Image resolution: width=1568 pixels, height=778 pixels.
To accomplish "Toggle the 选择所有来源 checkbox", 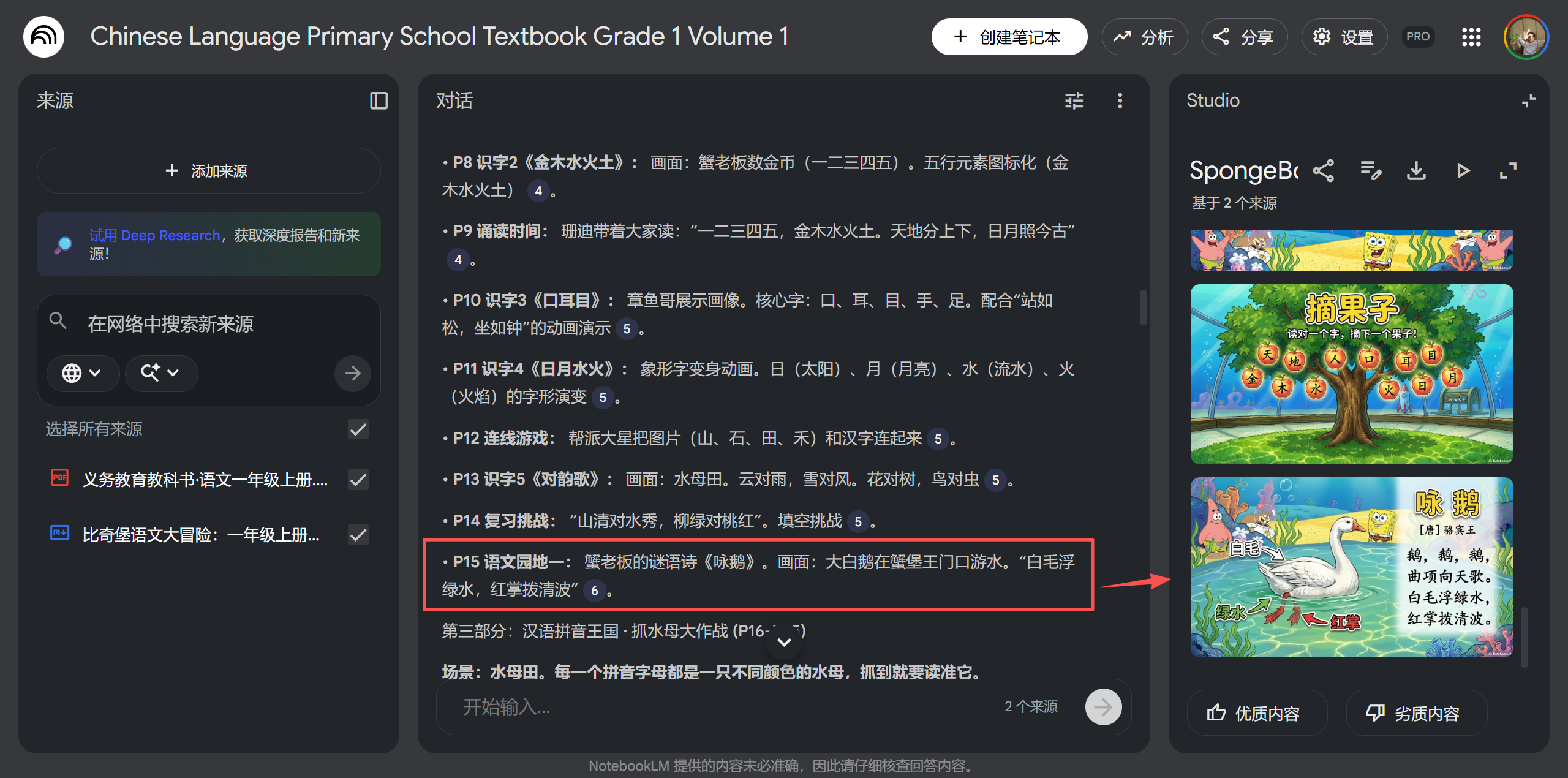I will pos(358,429).
